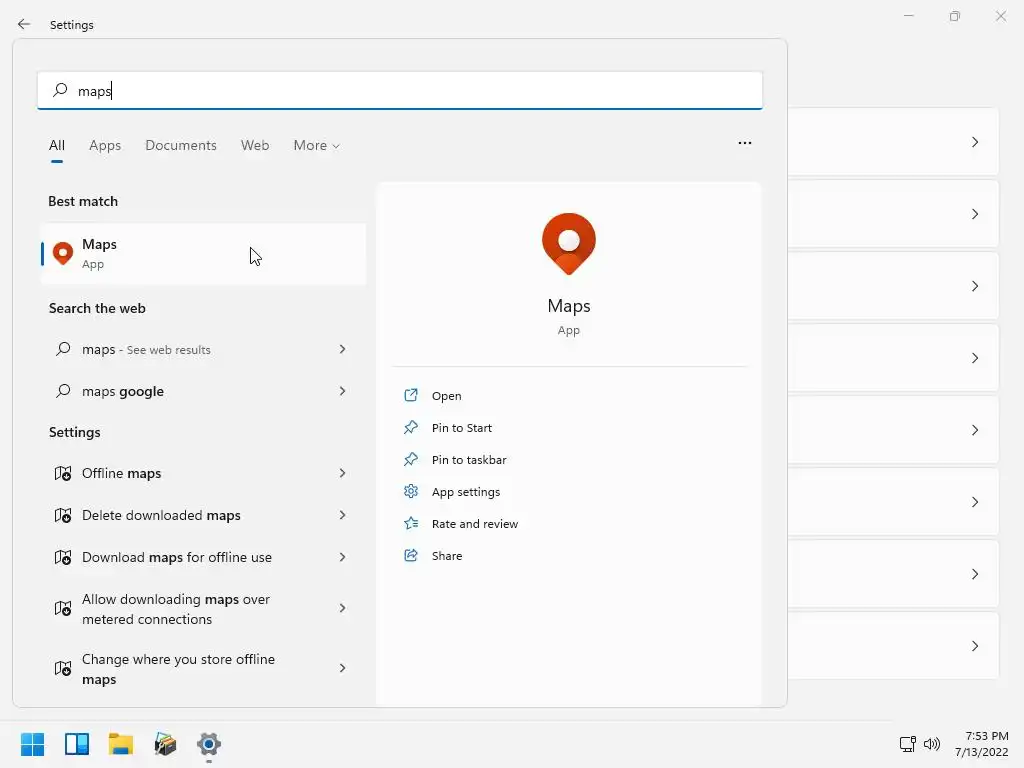Click the Download maps for offline use icon
The height and width of the screenshot is (768, 1024).
63,557
